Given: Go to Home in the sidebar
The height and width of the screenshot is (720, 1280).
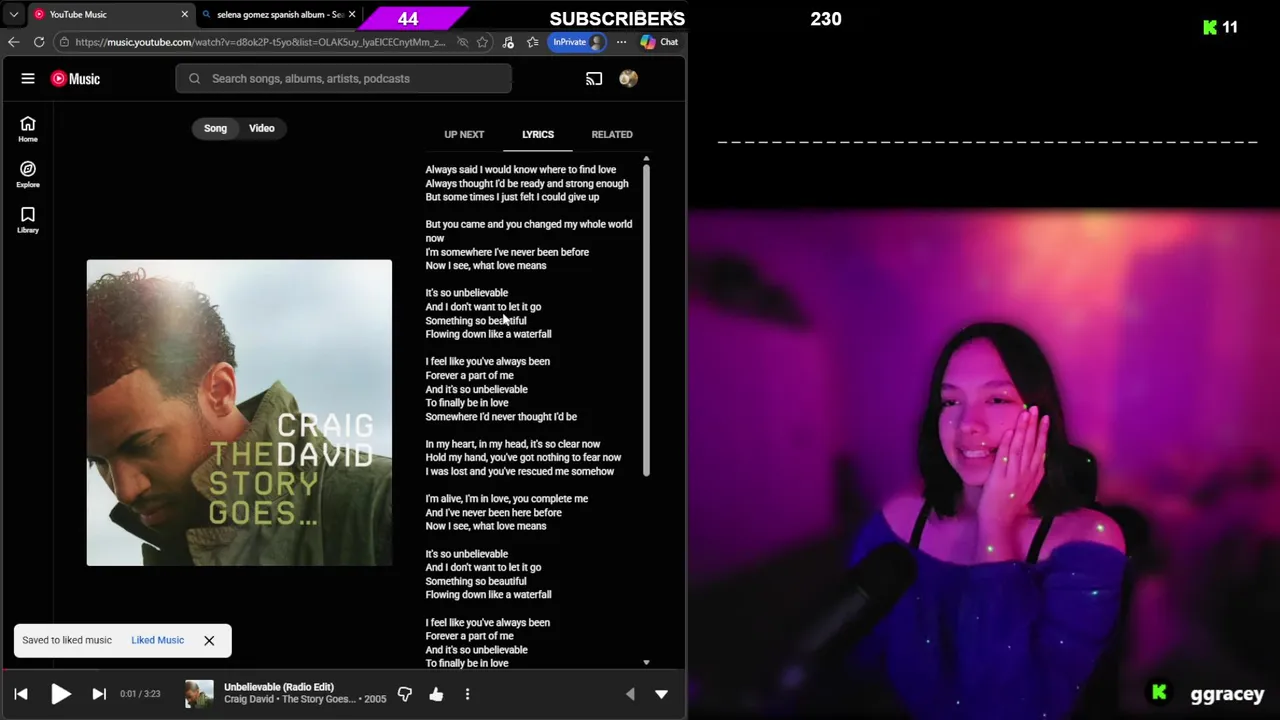Looking at the screenshot, I should 28,129.
